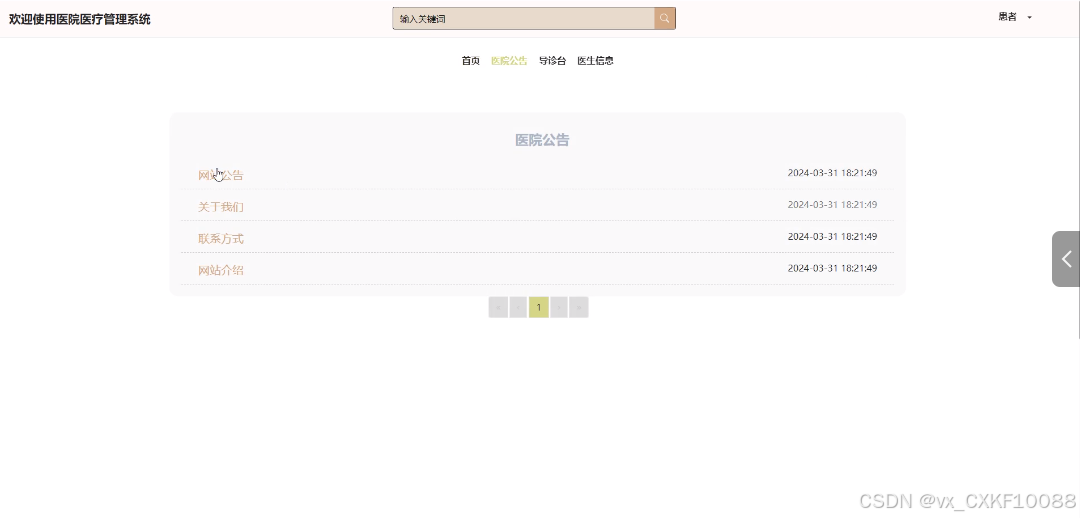Click the search magnifier icon button

pos(665,19)
